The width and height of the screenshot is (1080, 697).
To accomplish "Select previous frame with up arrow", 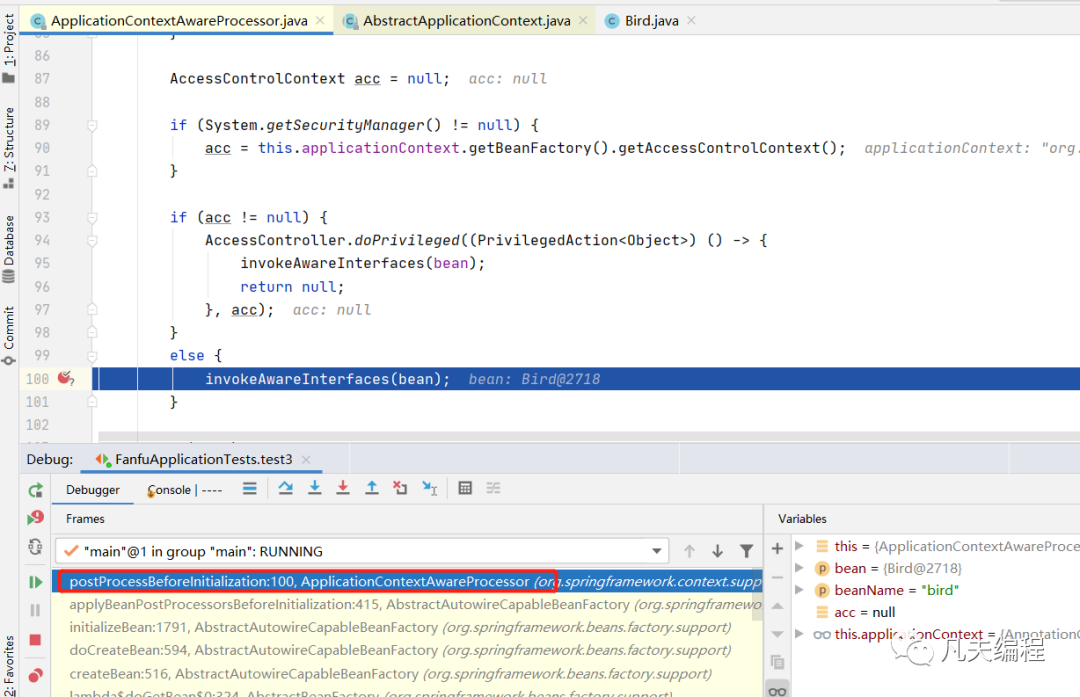I will 689,551.
